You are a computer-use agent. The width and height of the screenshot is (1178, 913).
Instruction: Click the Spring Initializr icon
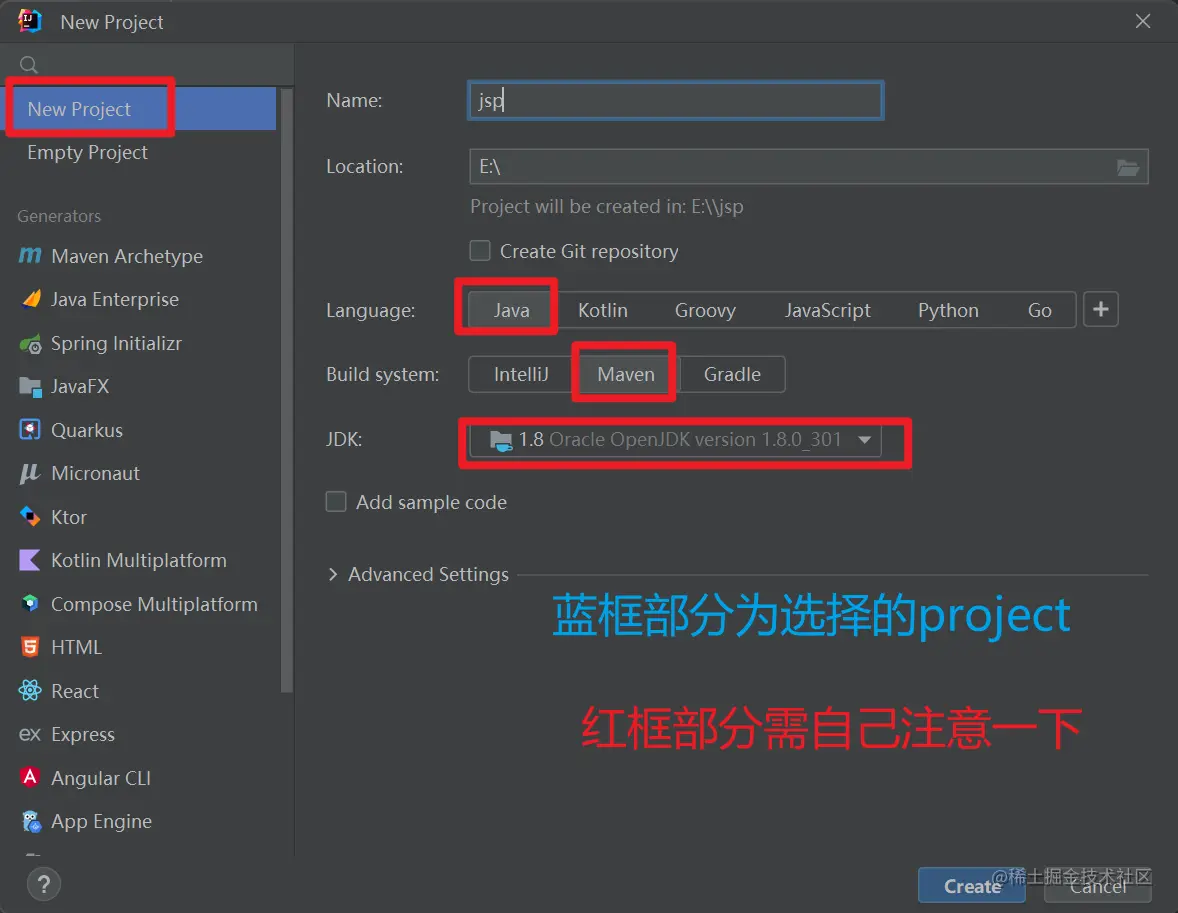pyautogui.click(x=30, y=344)
